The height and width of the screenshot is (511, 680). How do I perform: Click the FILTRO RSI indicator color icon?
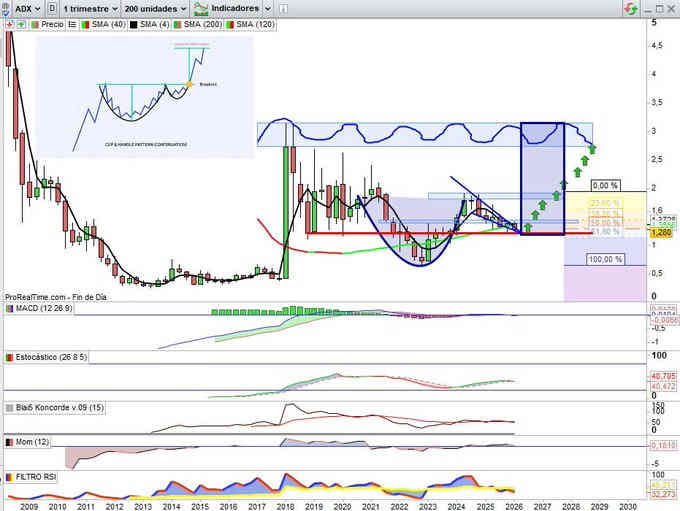[x=10, y=477]
